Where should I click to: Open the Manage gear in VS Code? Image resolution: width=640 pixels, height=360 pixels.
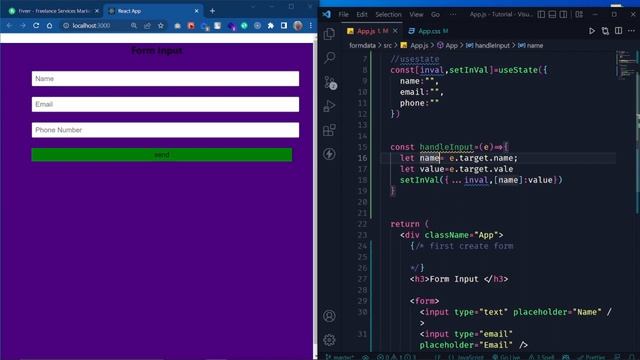point(329,340)
